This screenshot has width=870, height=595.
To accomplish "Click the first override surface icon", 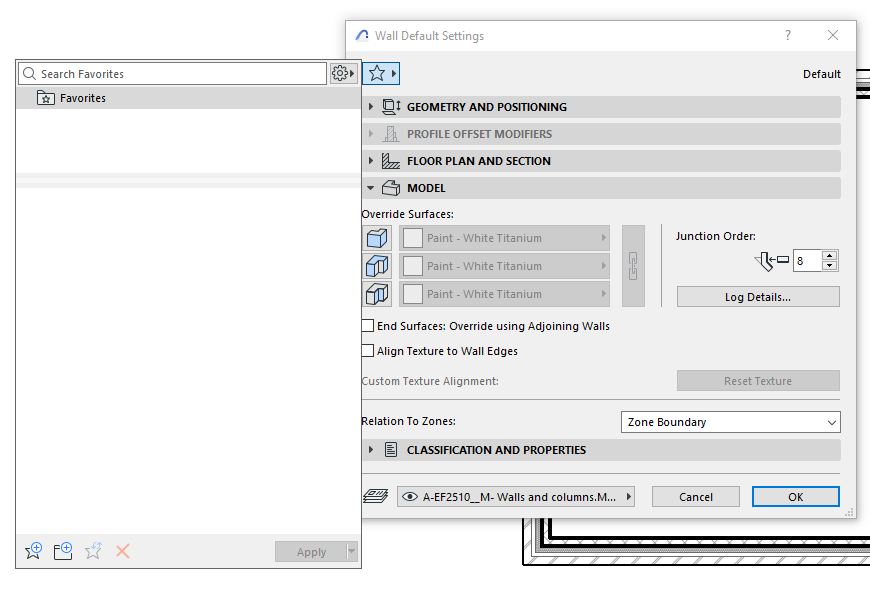I will click(377, 238).
